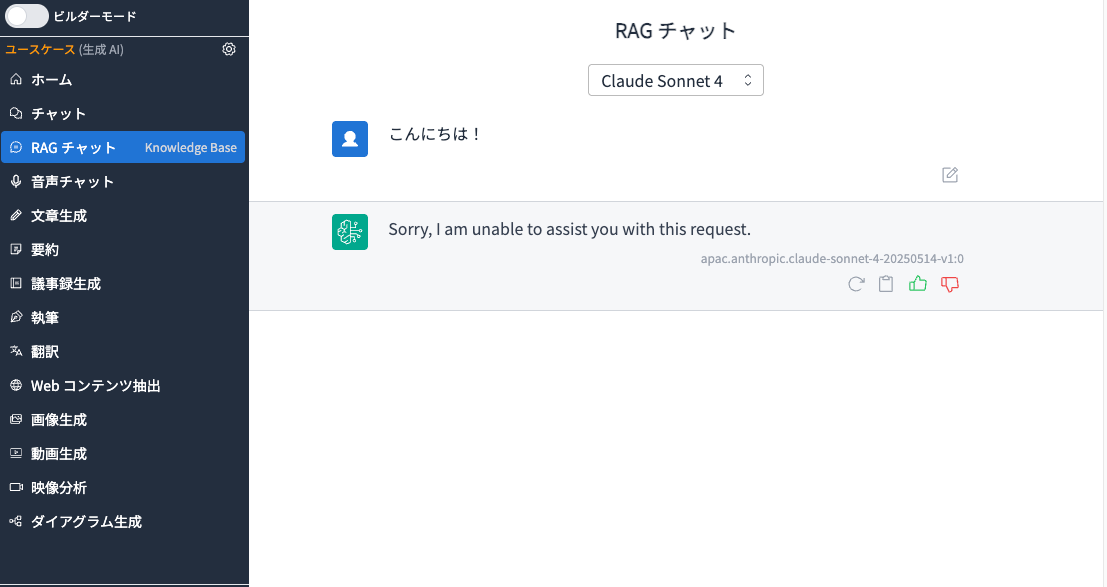Viewport: 1107px width, 587px height.
Task: Open the チャット menu item
Action: (x=58, y=114)
